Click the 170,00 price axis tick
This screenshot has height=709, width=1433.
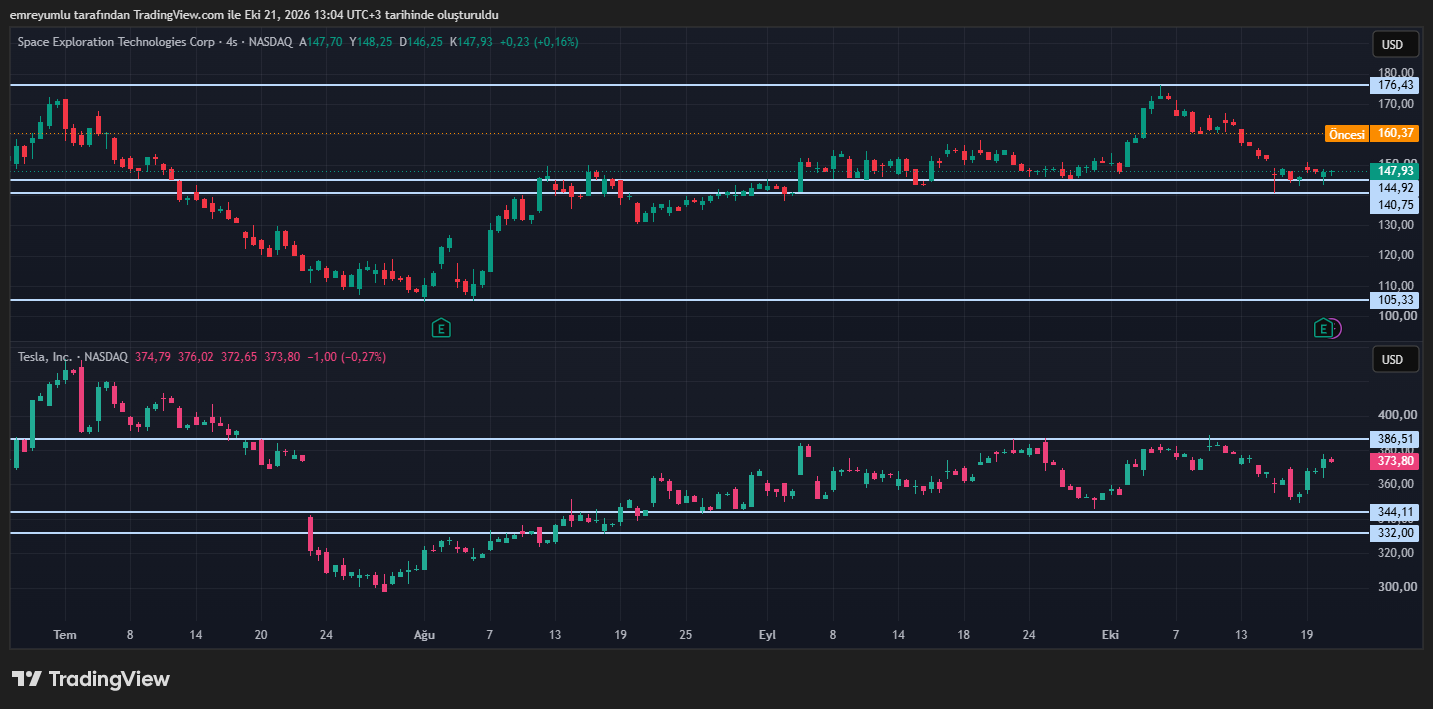click(1395, 104)
